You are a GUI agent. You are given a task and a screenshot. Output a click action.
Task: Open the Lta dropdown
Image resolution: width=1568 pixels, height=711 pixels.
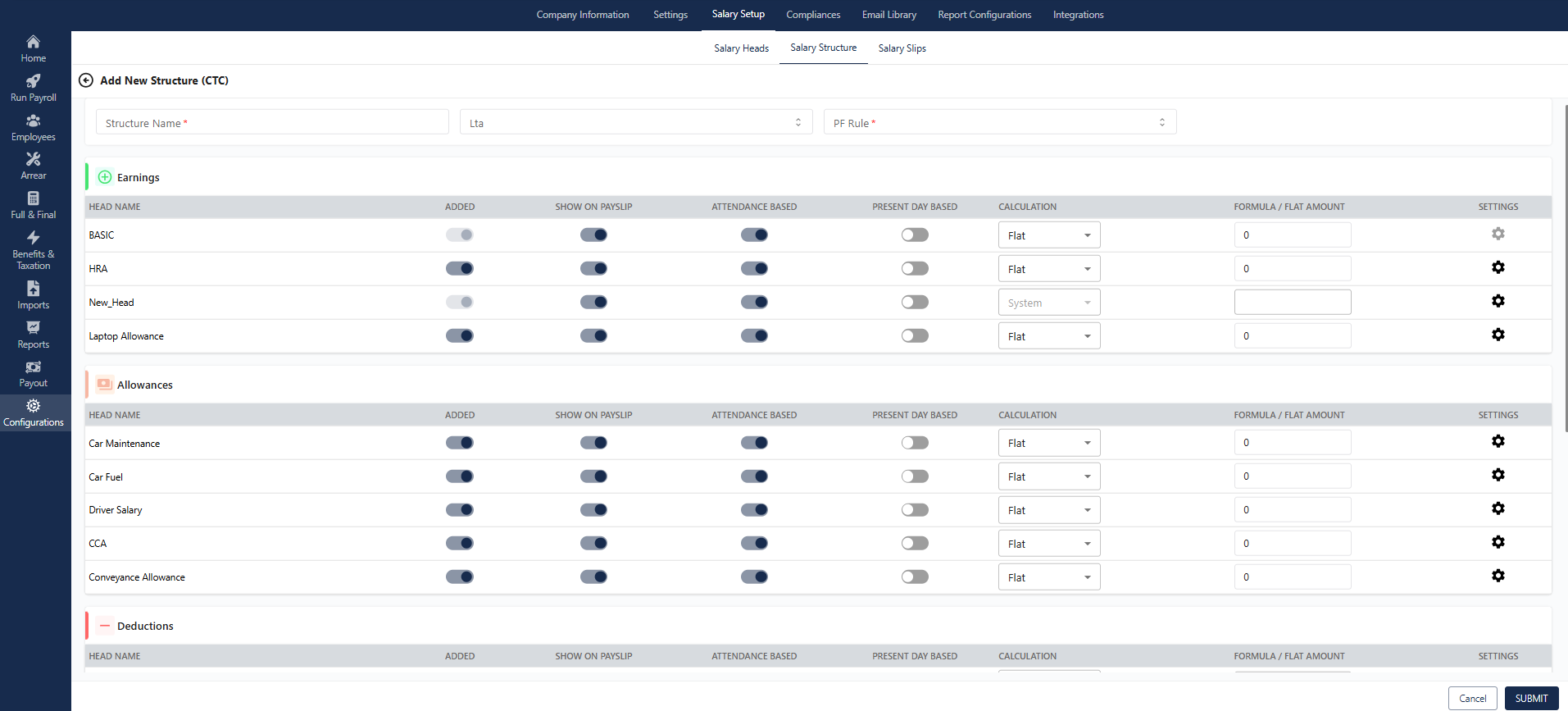point(636,122)
